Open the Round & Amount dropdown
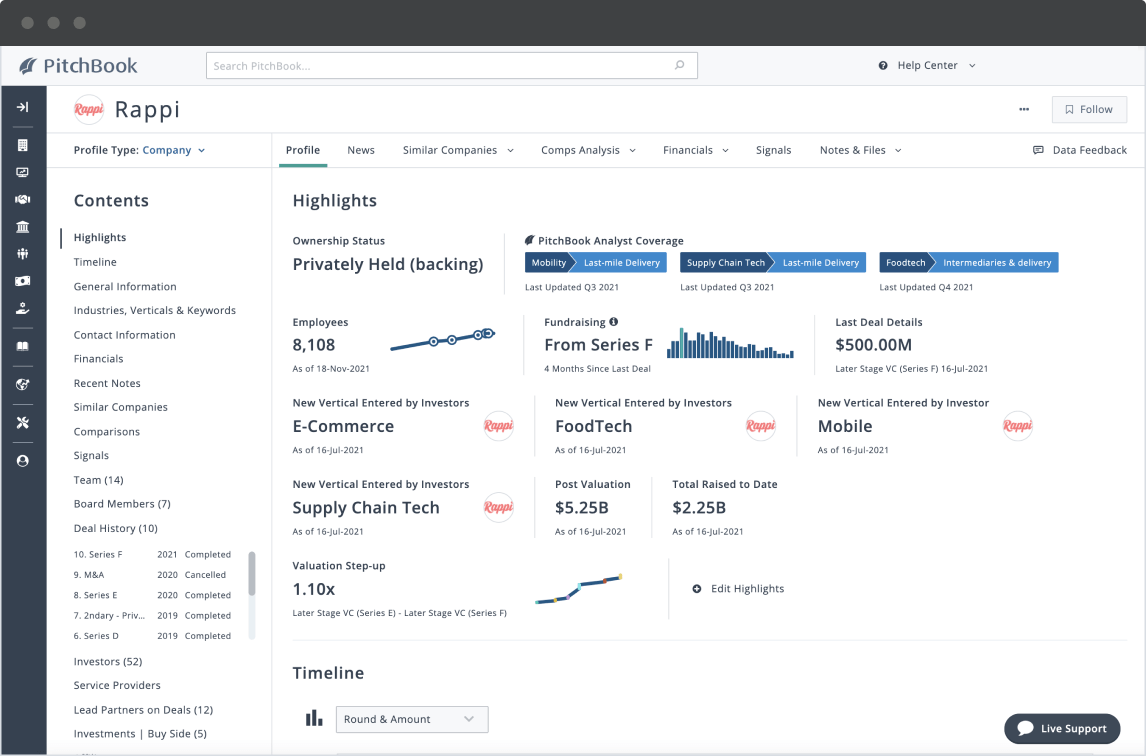 pos(412,719)
